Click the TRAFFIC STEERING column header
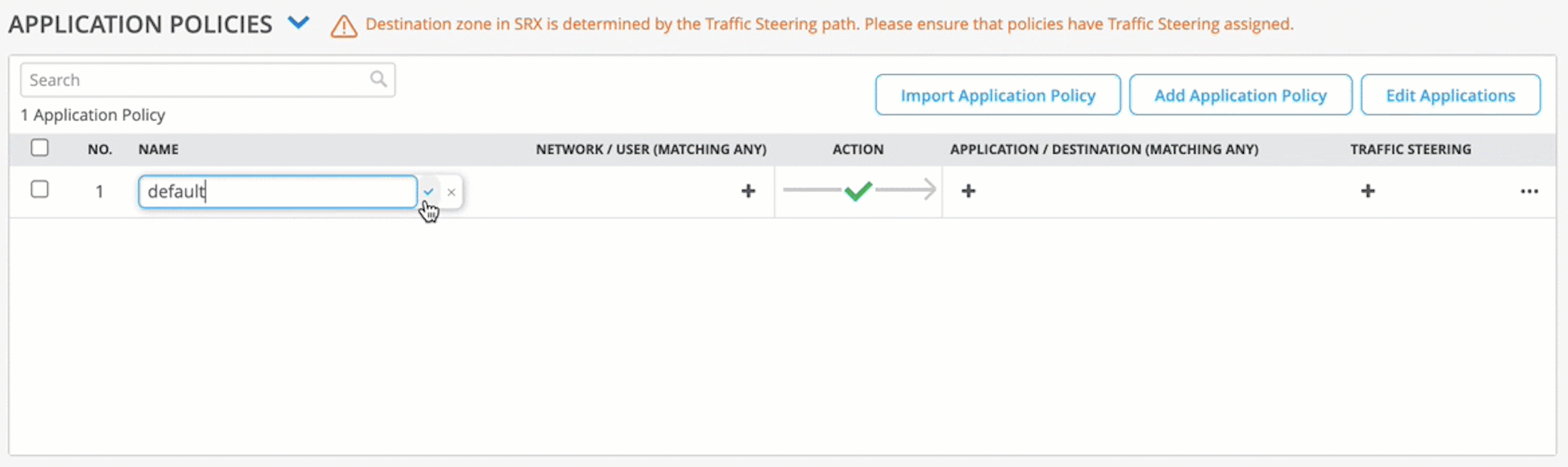Screen dimensions: 1568x467 coord(1410,149)
